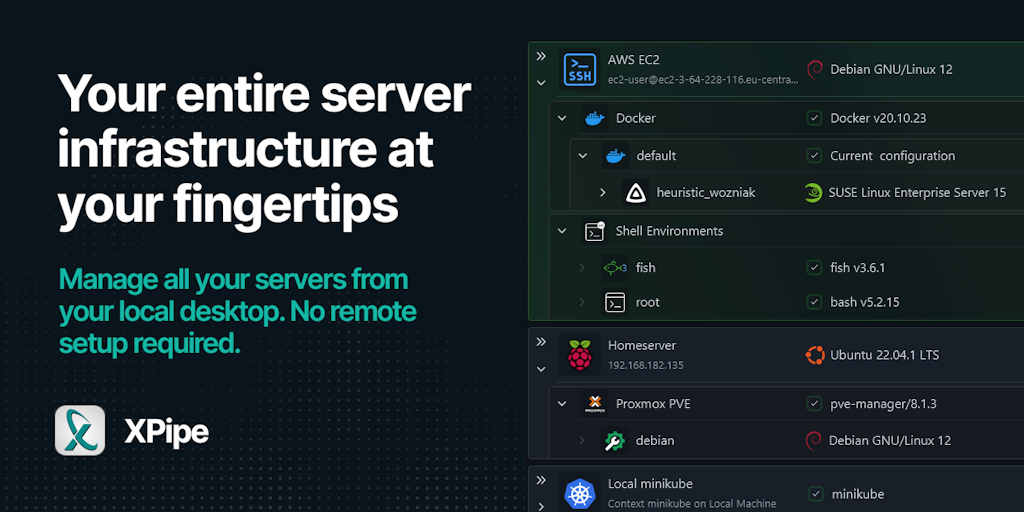Click the minikube status check mark
1024x512 pixels.
816,494
